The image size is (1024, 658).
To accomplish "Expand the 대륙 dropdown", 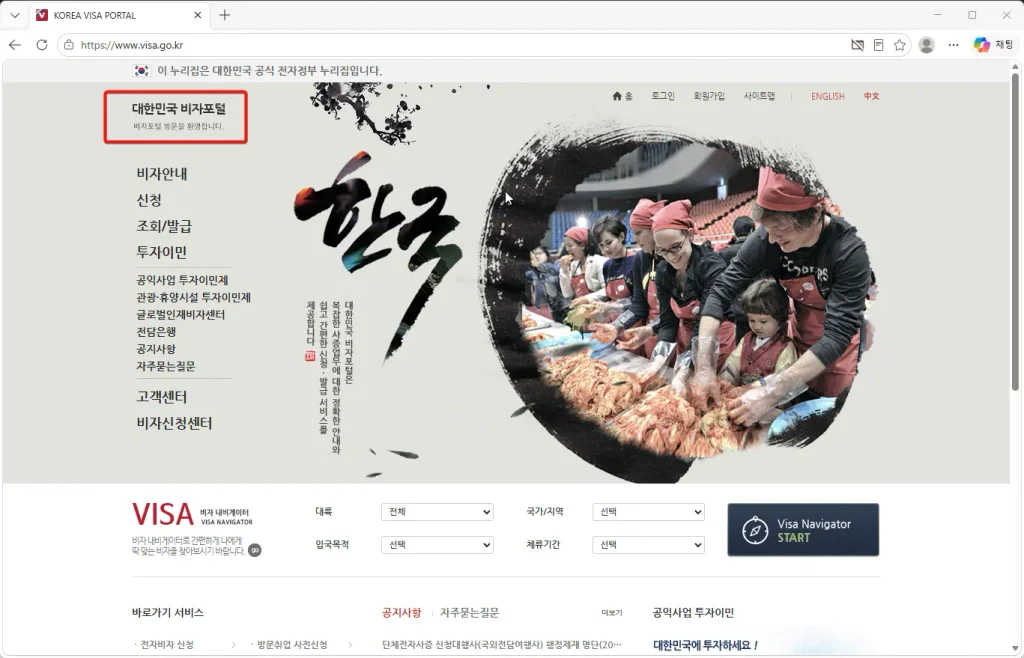I will [x=437, y=512].
